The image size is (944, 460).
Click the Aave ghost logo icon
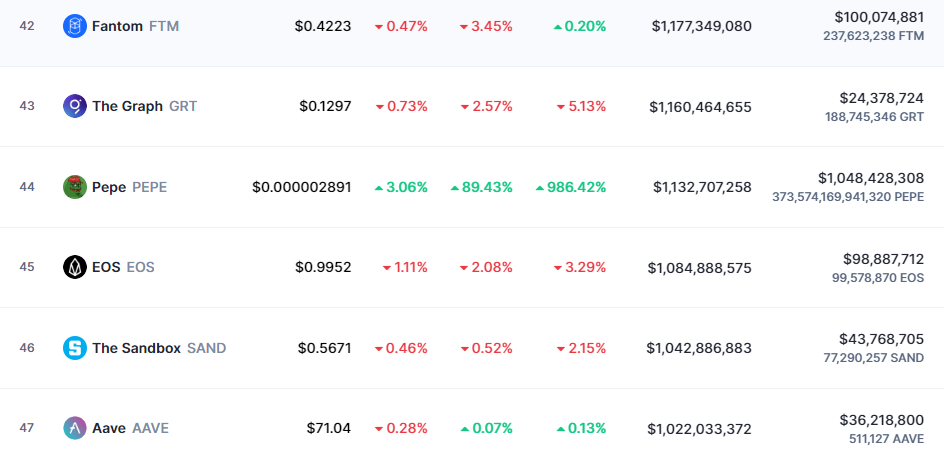[74, 428]
